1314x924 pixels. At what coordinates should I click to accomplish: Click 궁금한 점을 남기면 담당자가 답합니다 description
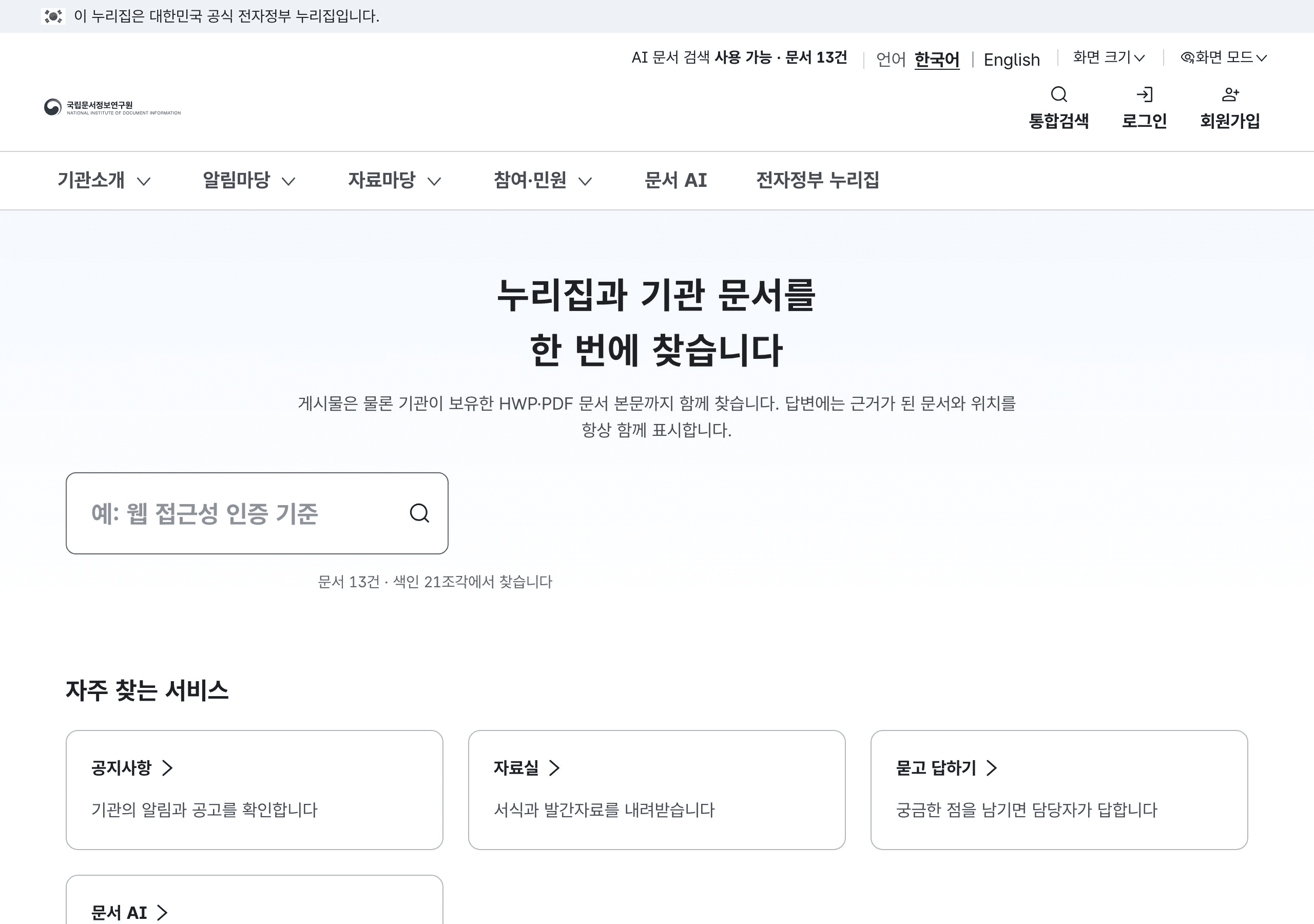click(1027, 810)
